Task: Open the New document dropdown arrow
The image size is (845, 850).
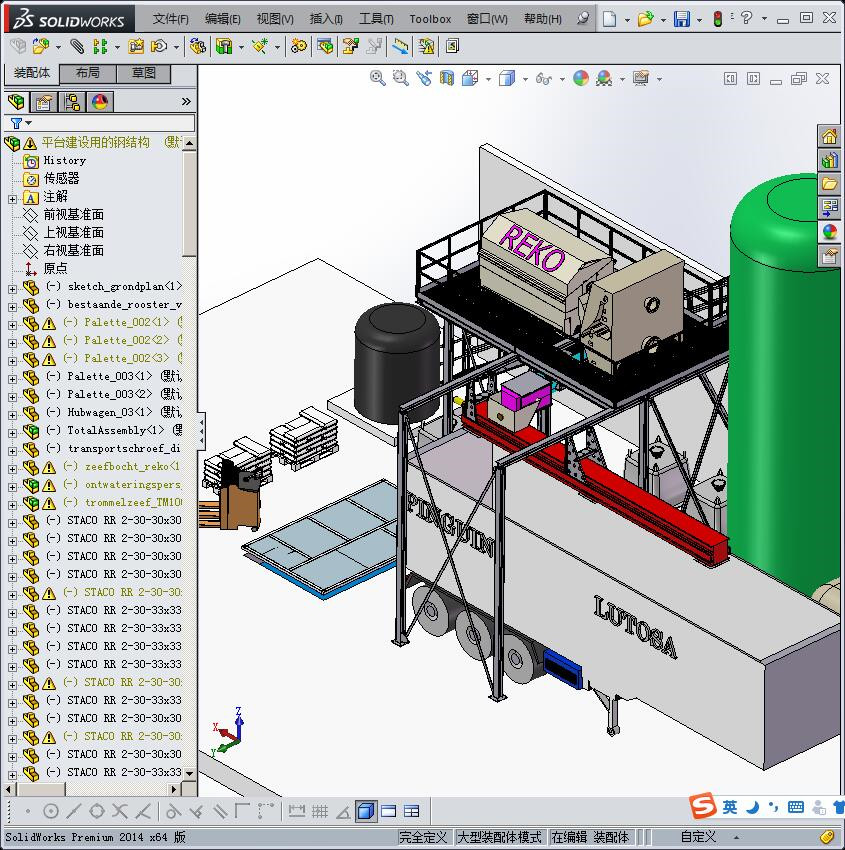Action: [x=627, y=20]
